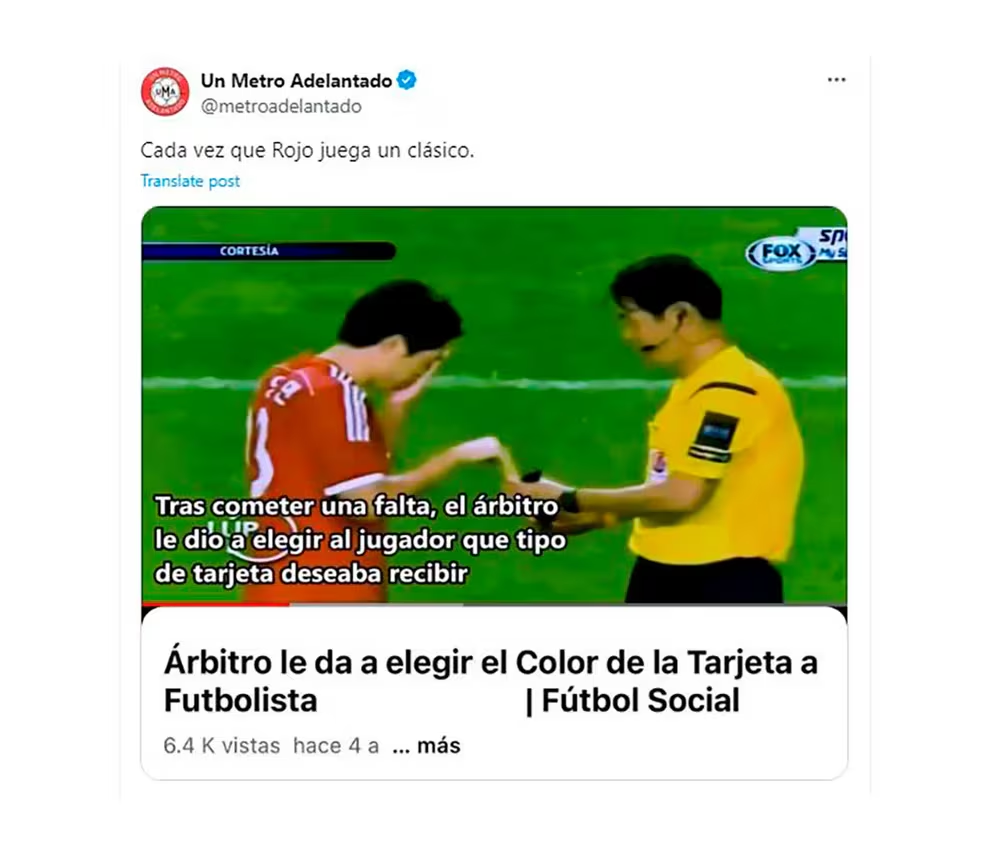Image resolution: width=992 pixels, height=850 pixels.
Task: Click the hace 4 a timestamp
Action: tap(336, 746)
